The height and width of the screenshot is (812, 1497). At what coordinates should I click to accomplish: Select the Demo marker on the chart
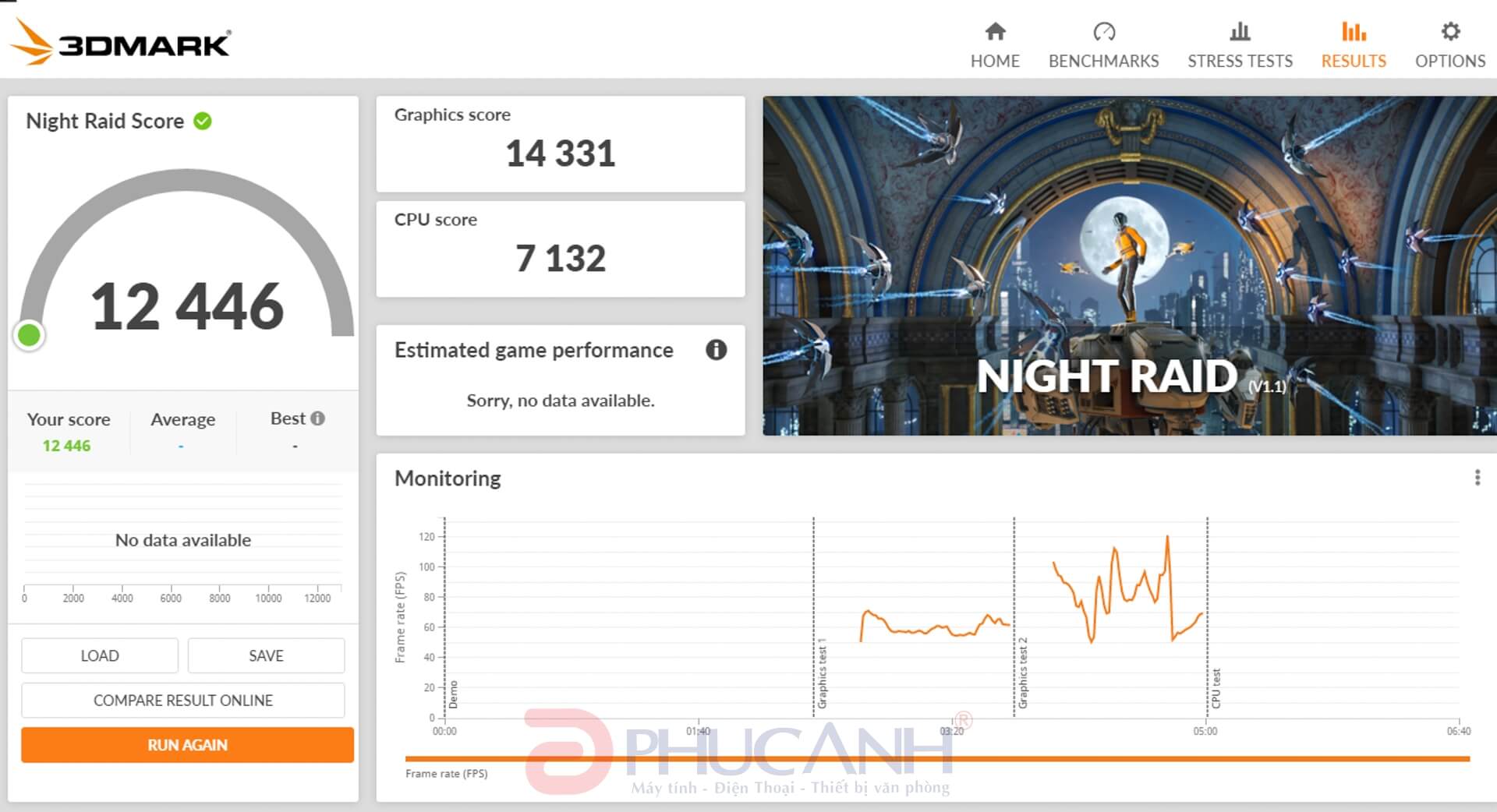tap(454, 694)
